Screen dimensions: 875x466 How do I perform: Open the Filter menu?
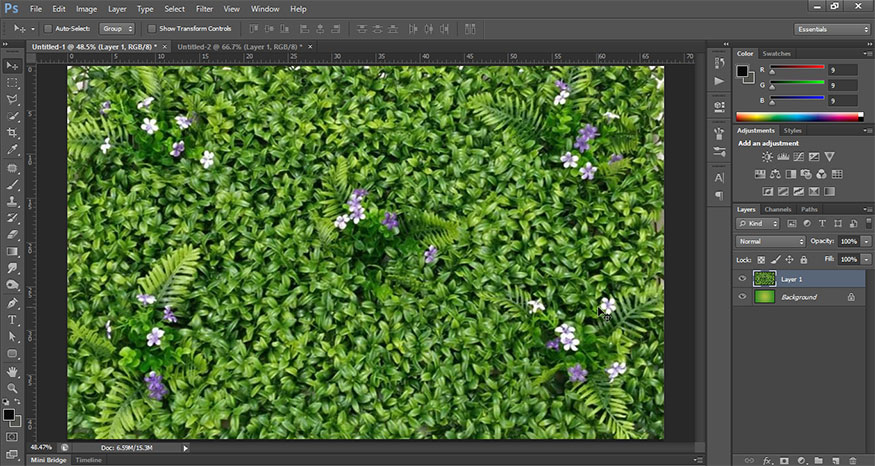click(204, 9)
